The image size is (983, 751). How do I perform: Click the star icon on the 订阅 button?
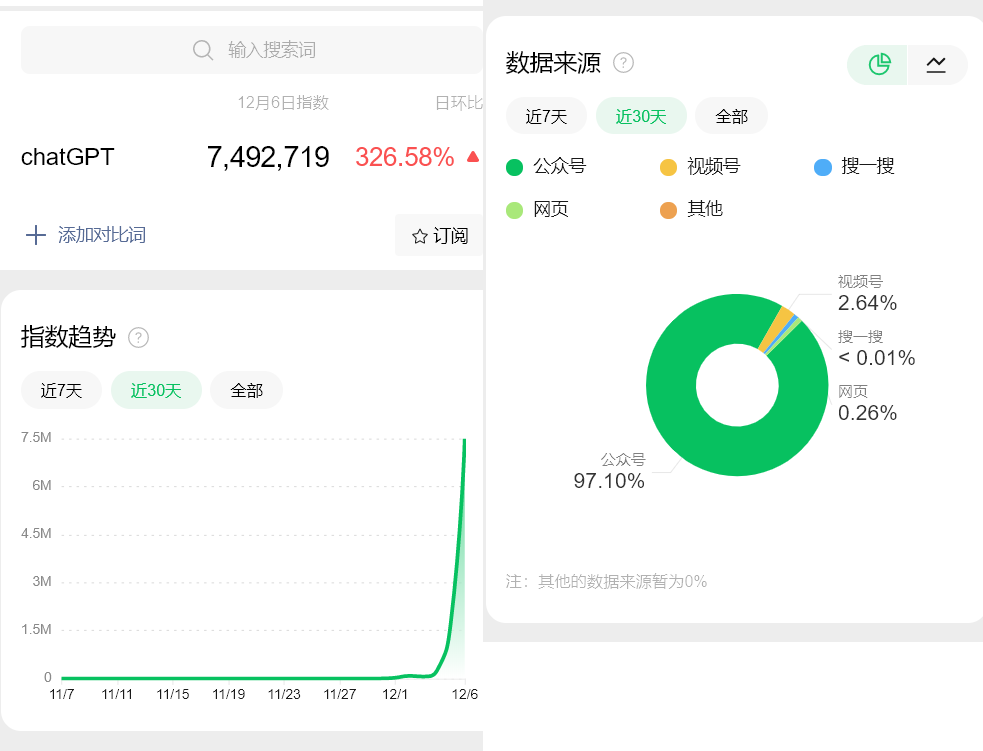pyautogui.click(x=418, y=235)
